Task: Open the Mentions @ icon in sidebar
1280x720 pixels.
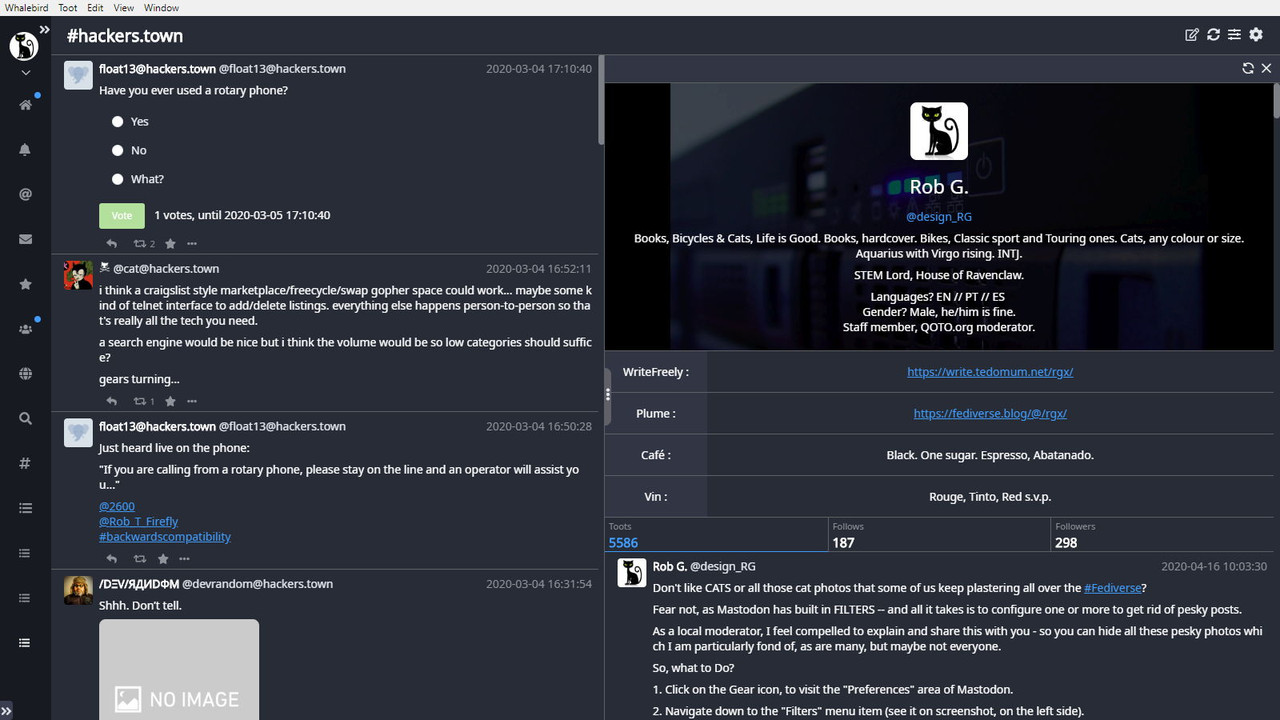Action: [25, 194]
